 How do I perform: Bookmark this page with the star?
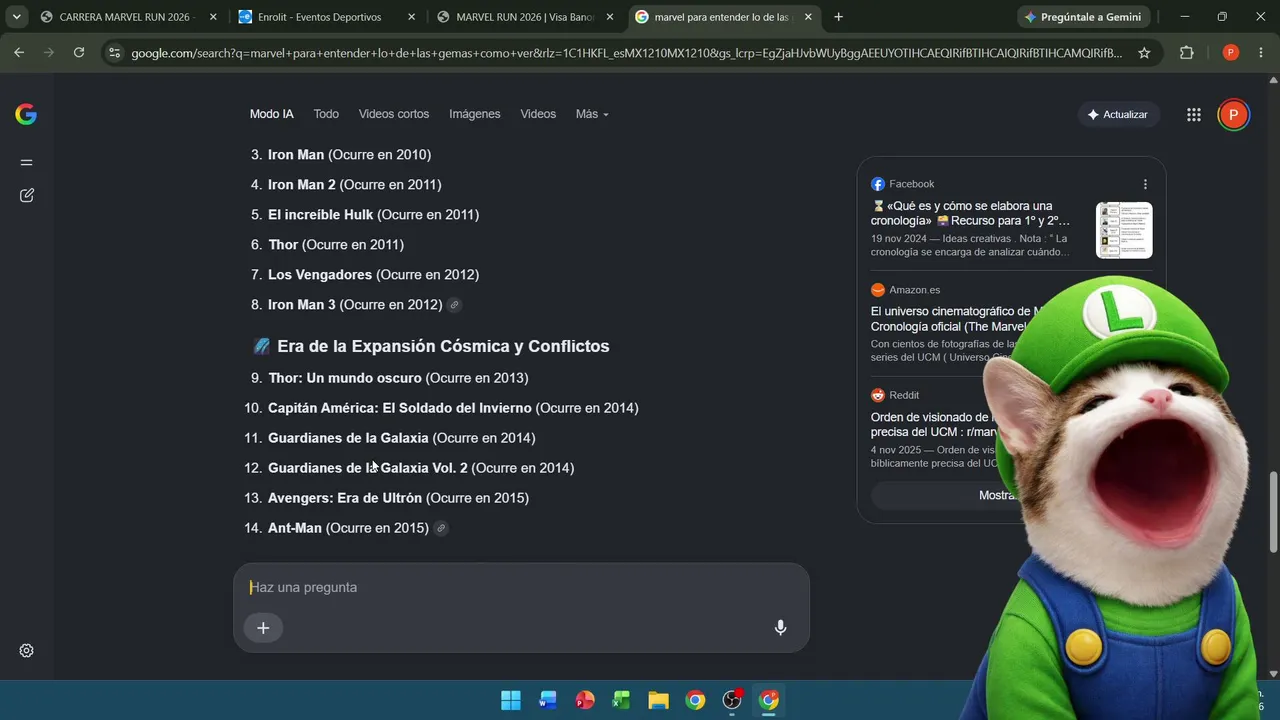pyautogui.click(x=1144, y=53)
